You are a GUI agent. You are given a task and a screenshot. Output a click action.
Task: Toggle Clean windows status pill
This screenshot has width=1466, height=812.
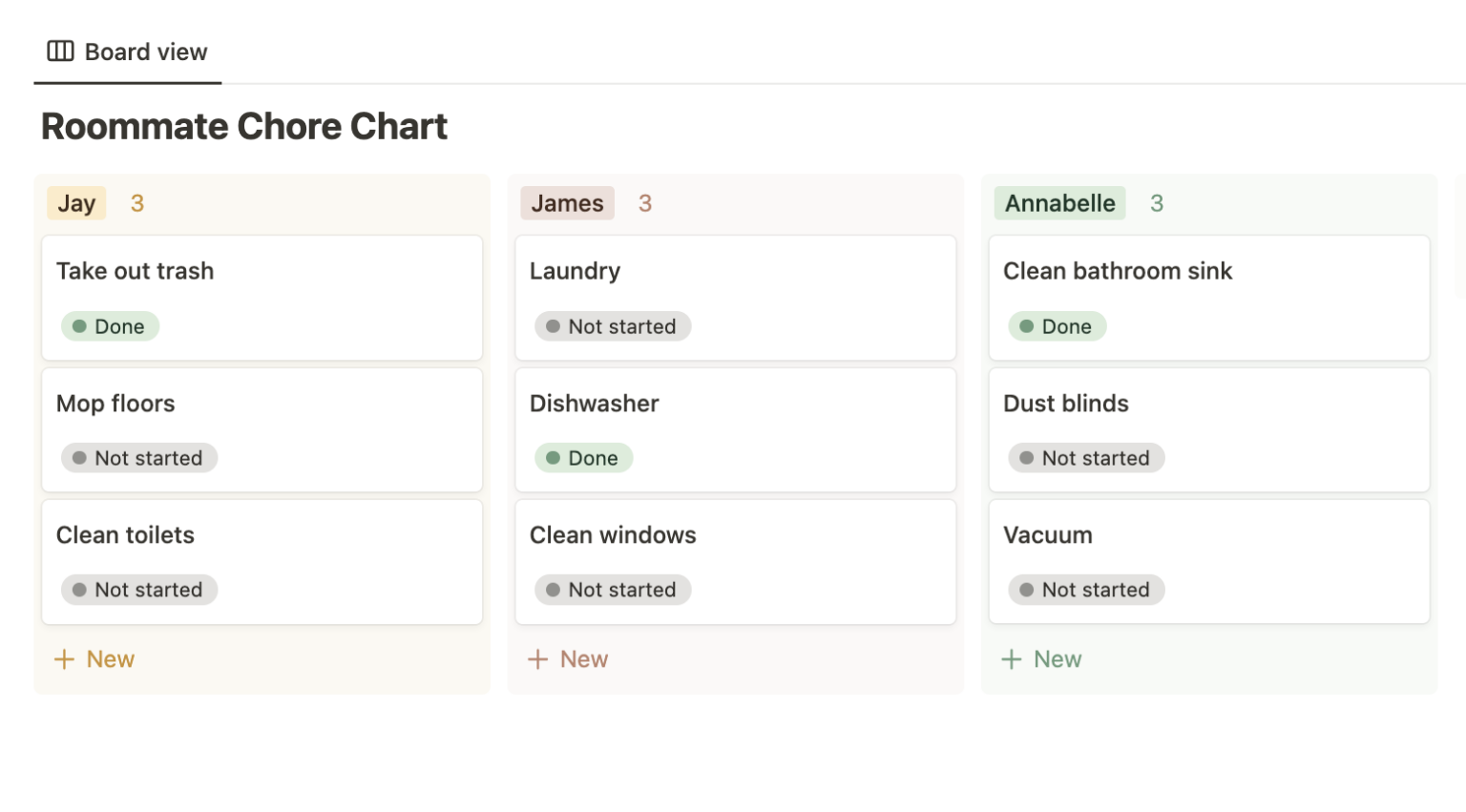tap(612, 590)
